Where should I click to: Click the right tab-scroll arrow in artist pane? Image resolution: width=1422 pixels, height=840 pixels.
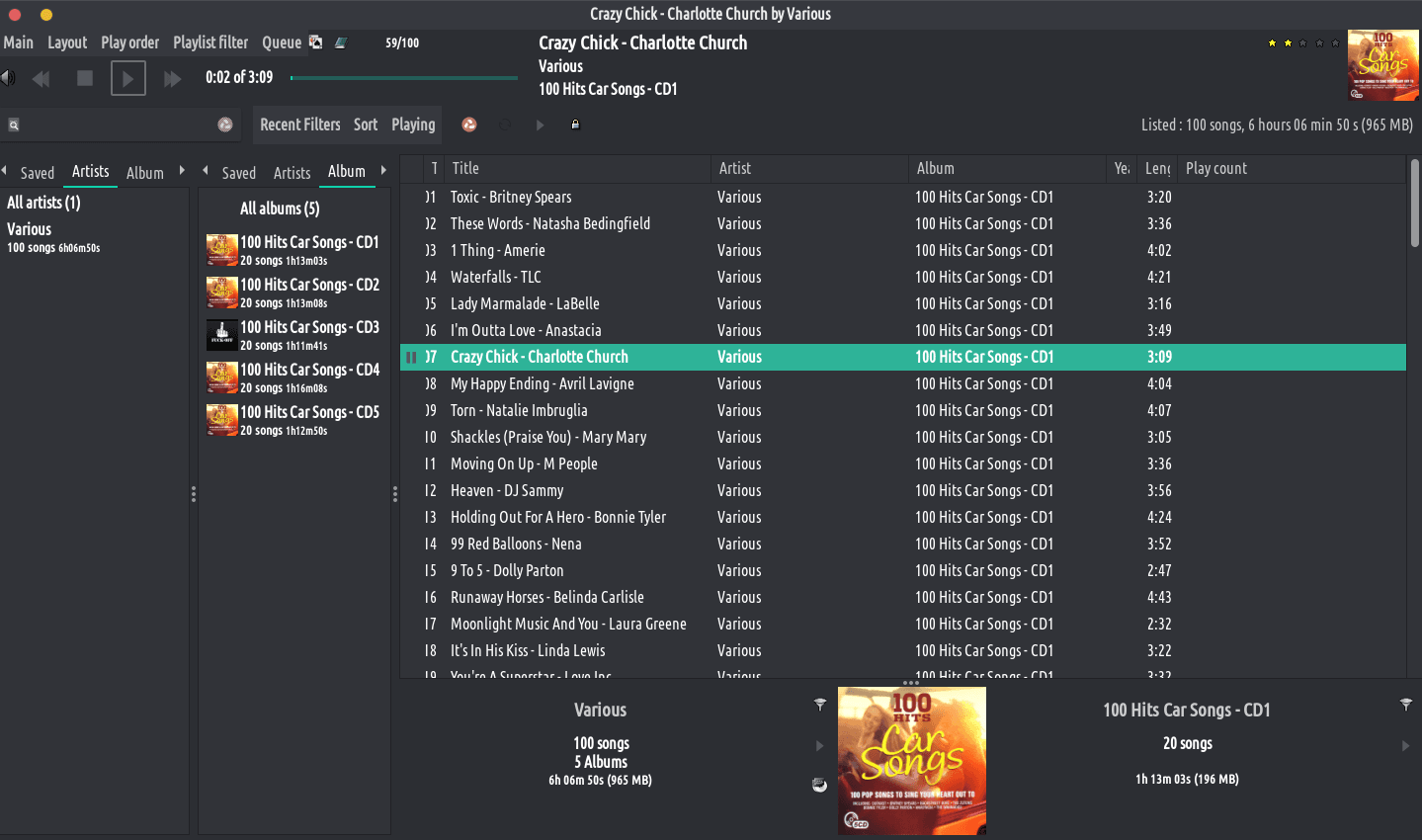pos(182,171)
